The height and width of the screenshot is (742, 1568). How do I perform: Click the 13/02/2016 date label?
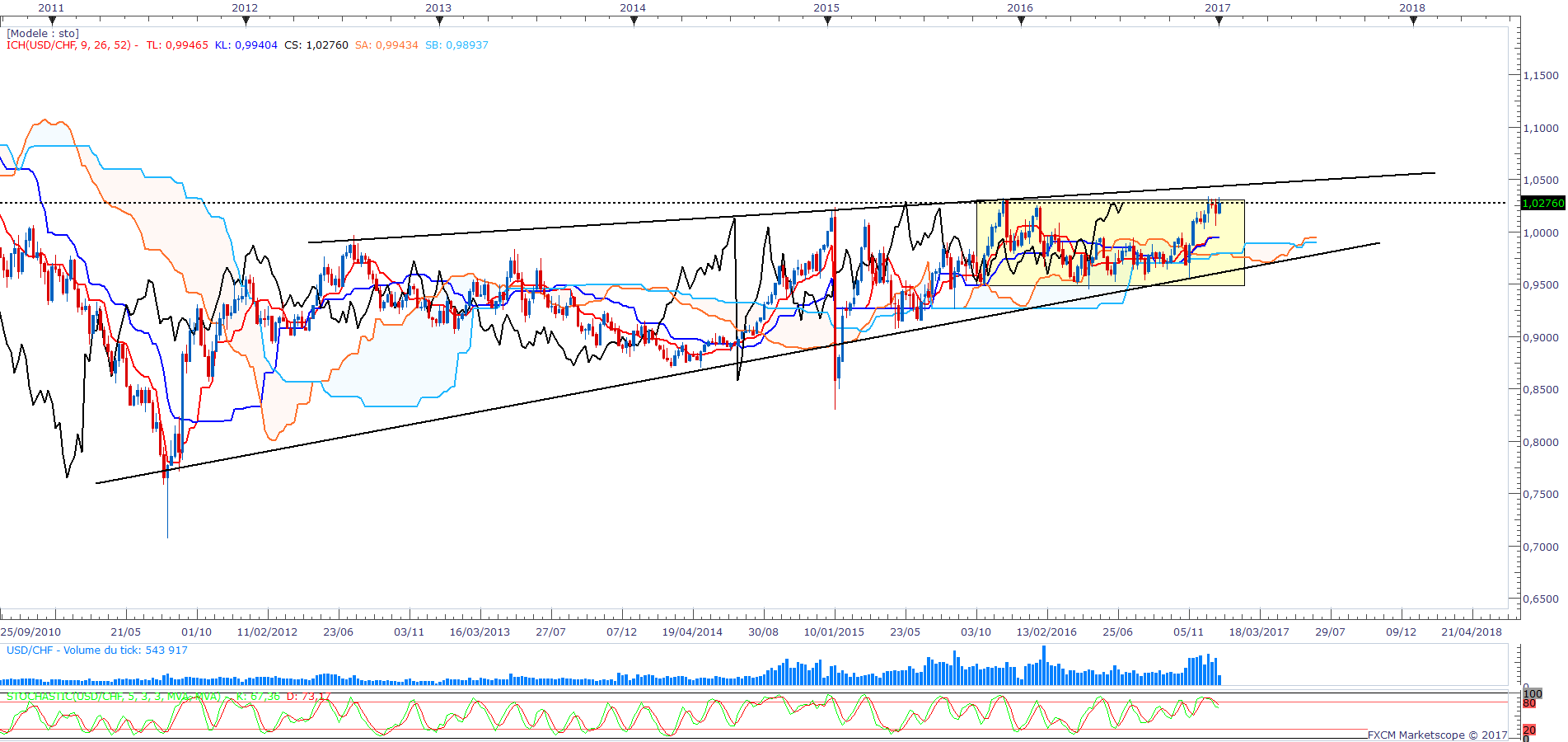pyautogui.click(x=1046, y=632)
